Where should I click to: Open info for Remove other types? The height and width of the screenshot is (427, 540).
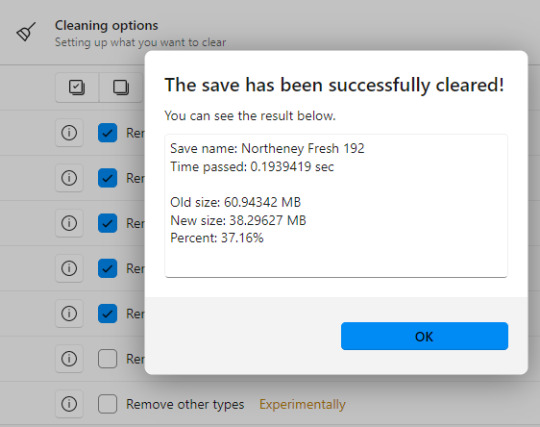click(69, 404)
